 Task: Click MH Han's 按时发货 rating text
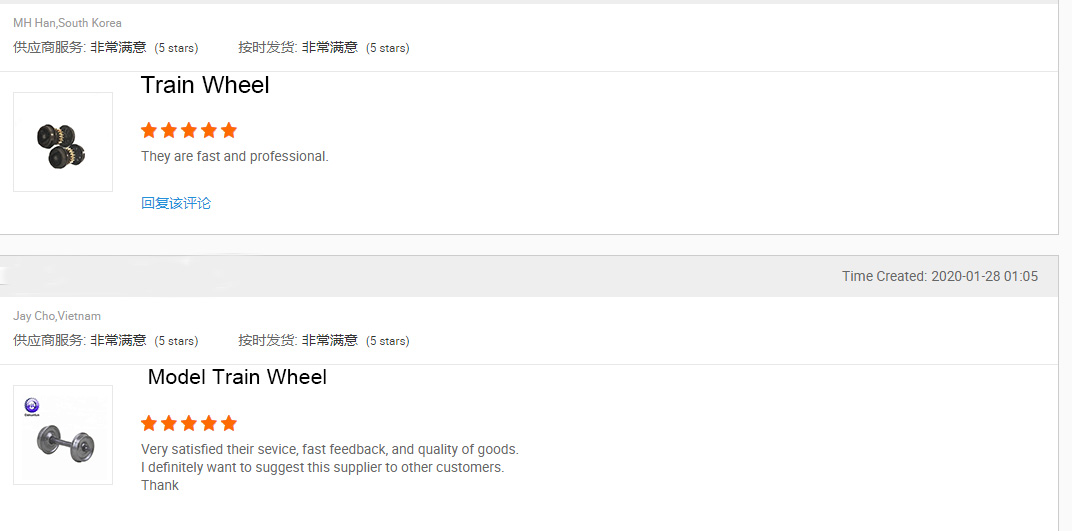pos(323,47)
